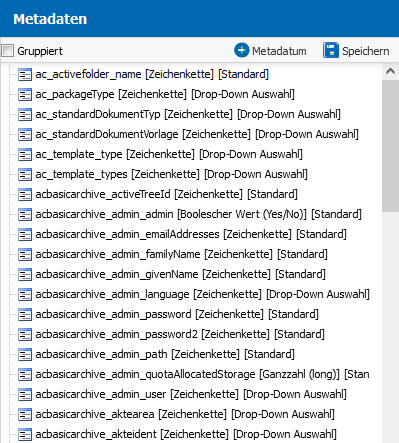Screen dimensions: 399x443
Task: Click the icon next to ac_packageType
Action: [25, 95]
